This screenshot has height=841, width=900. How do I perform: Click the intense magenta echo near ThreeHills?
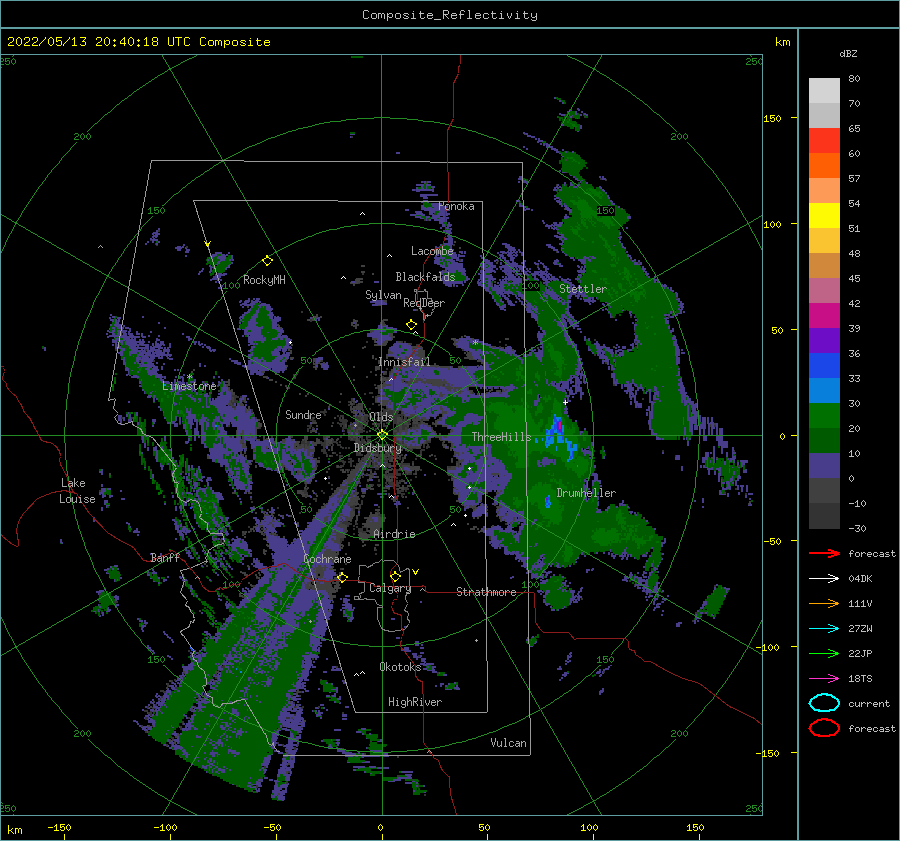(559, 427)
